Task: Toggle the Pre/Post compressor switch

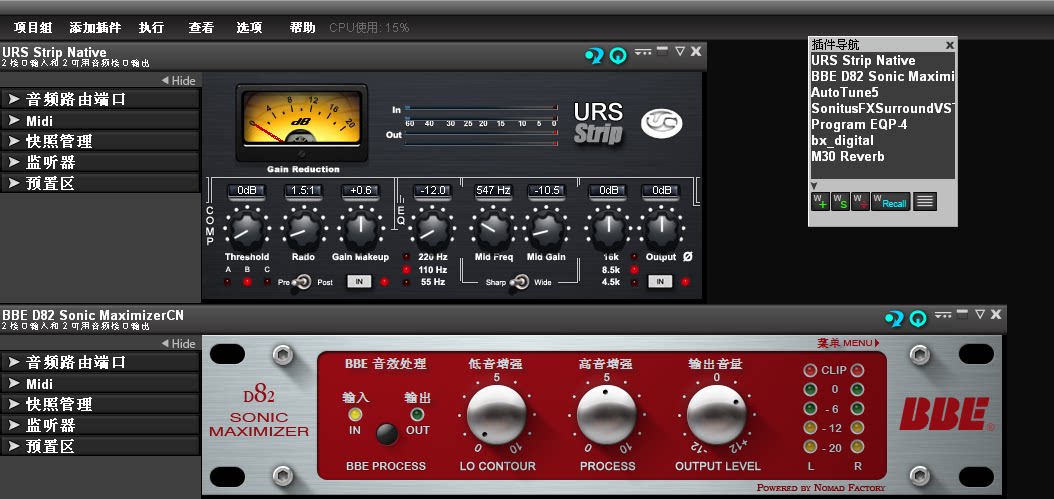Action: click(302, 282)
